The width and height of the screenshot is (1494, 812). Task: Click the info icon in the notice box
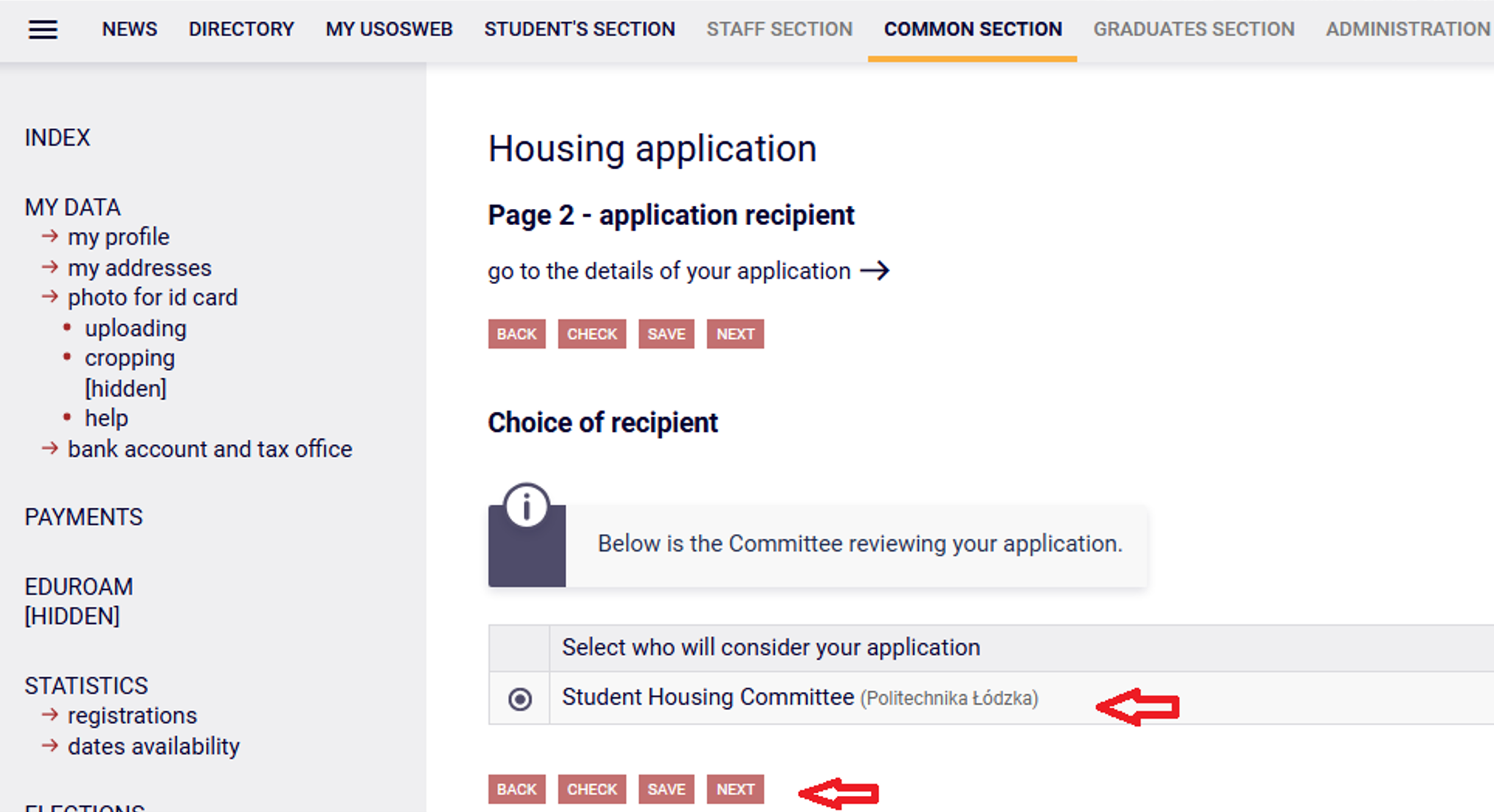tap(526, 506)
